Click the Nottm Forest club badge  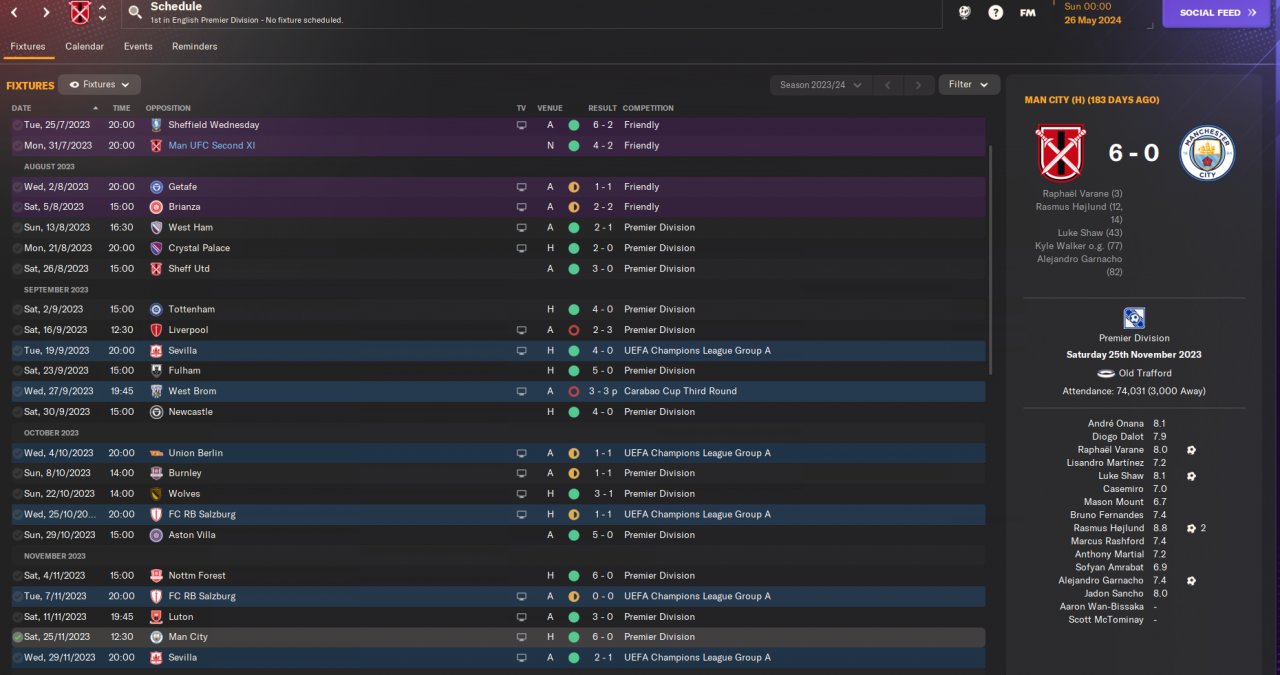(x=156, y=576)
